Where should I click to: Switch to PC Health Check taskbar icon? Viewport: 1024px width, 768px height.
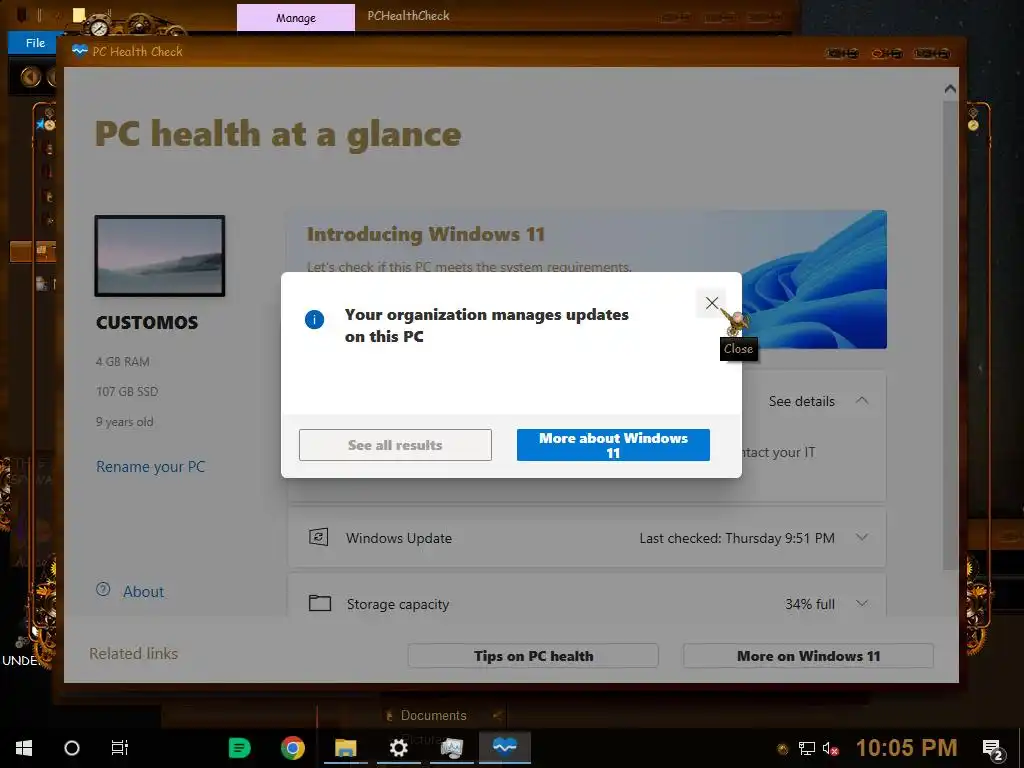505,746
